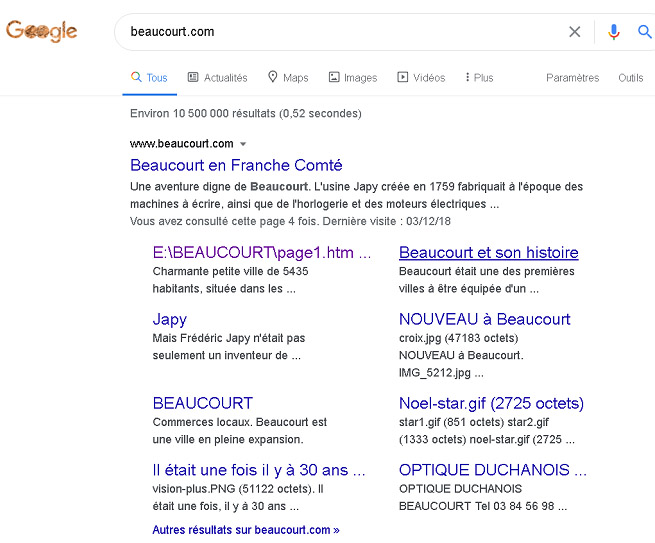Click the www.beaucourt.com URL text

click(x=182, y=144)
